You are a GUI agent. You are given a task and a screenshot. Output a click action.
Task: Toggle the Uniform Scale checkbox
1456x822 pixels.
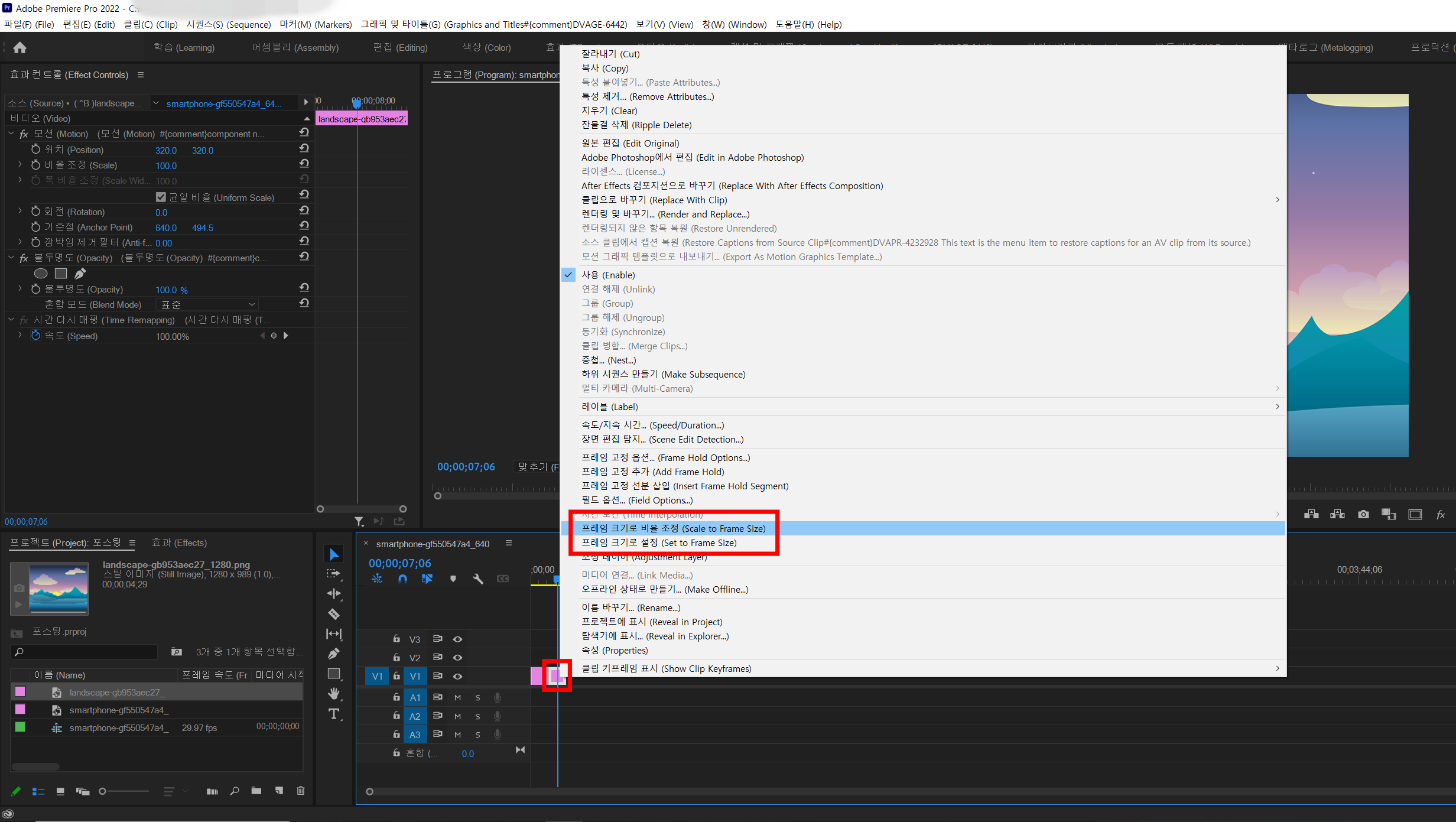coord(161,197)
